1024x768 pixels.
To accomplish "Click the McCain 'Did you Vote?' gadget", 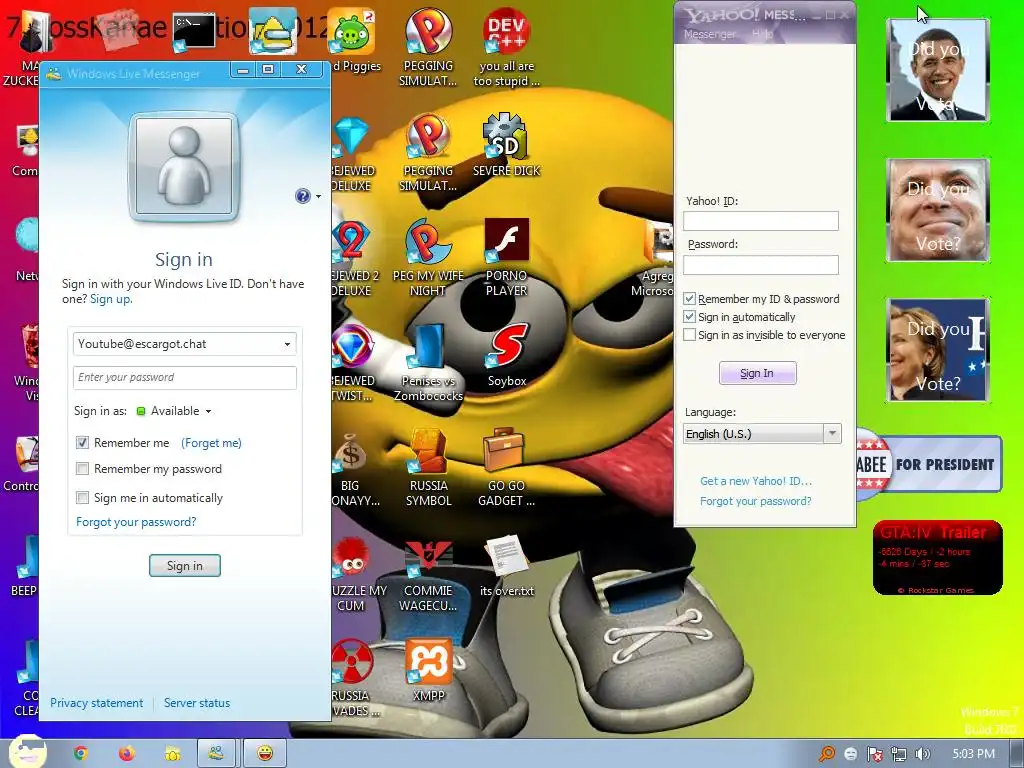I will click(x=938, y=210).
